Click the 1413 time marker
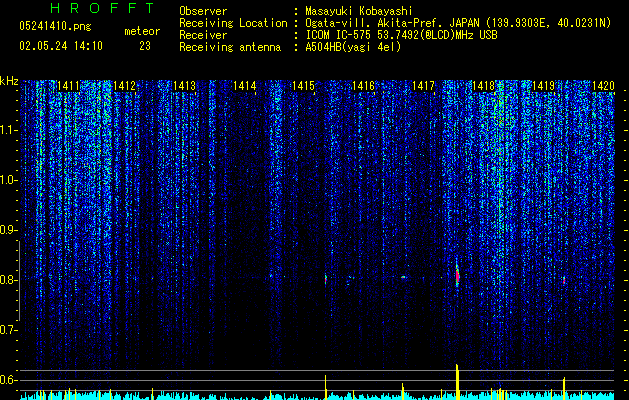 (185, 86)
